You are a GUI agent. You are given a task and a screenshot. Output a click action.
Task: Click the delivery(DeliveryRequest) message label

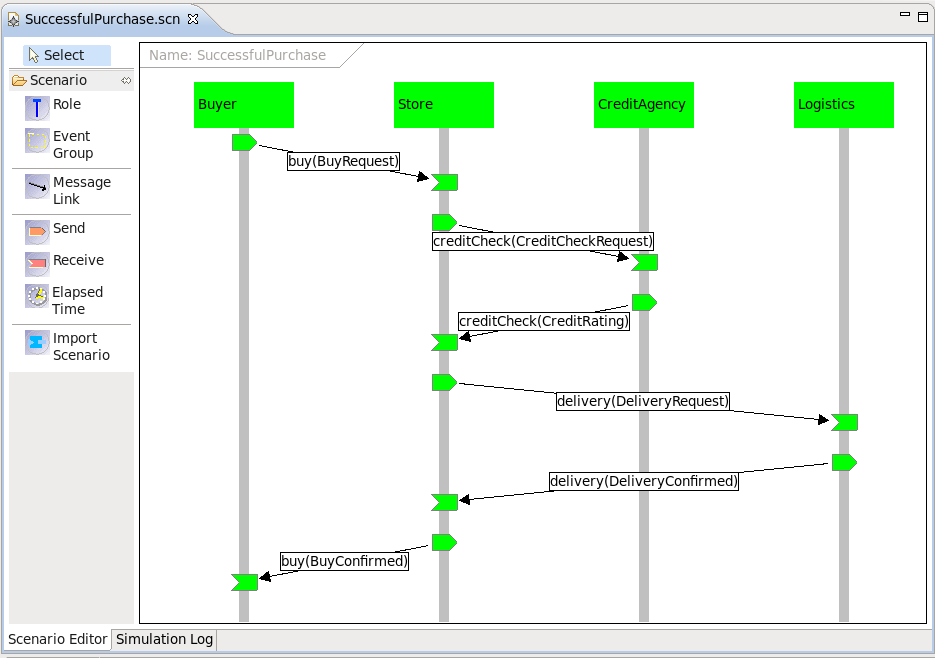tap(643, 401)
